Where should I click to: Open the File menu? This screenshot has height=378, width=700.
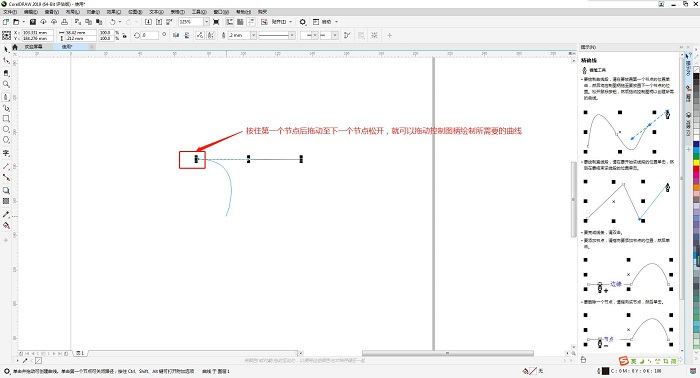tap(9, 12)
